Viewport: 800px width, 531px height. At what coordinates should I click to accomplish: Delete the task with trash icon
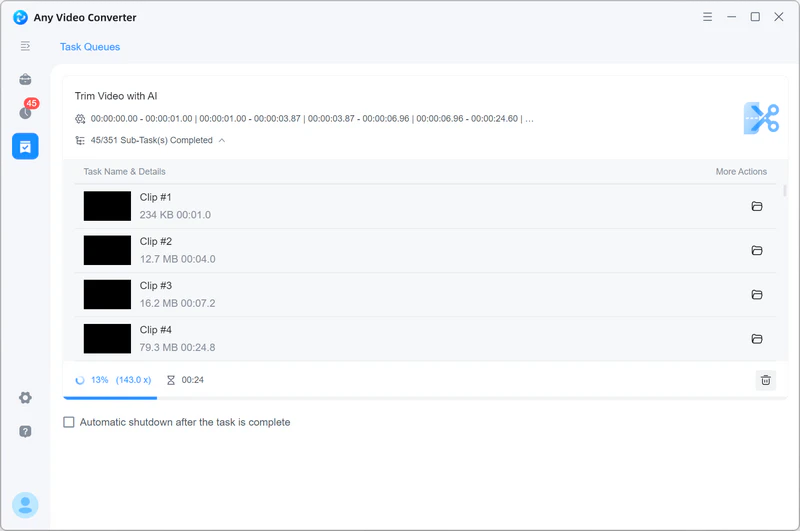[765, 380]
